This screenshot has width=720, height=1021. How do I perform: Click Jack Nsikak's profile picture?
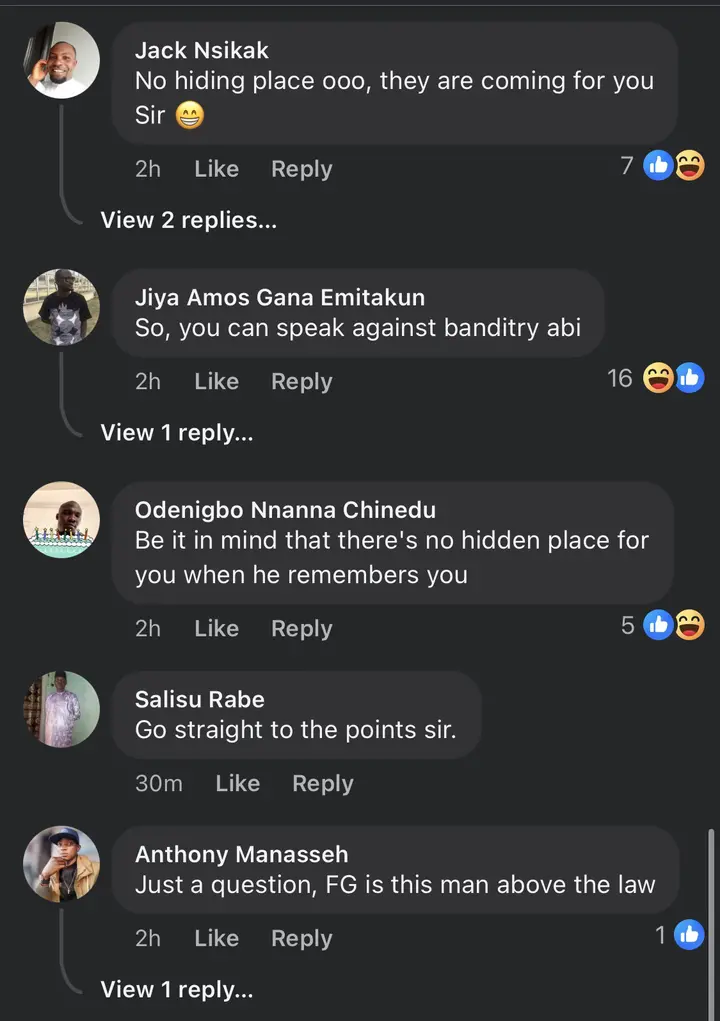[62, 60]
